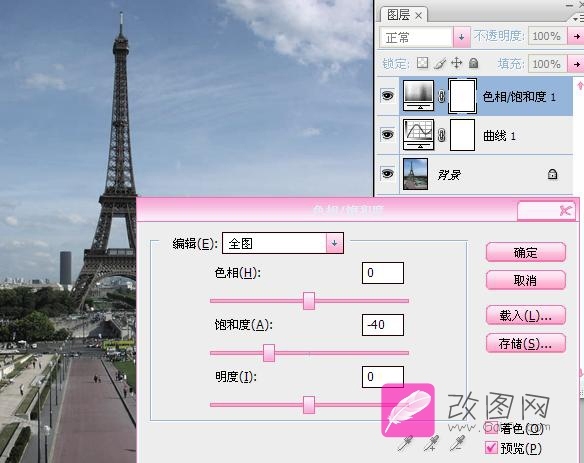Switch to the 图层 tab
Screen dimensions: 584x463
(398, 15)
